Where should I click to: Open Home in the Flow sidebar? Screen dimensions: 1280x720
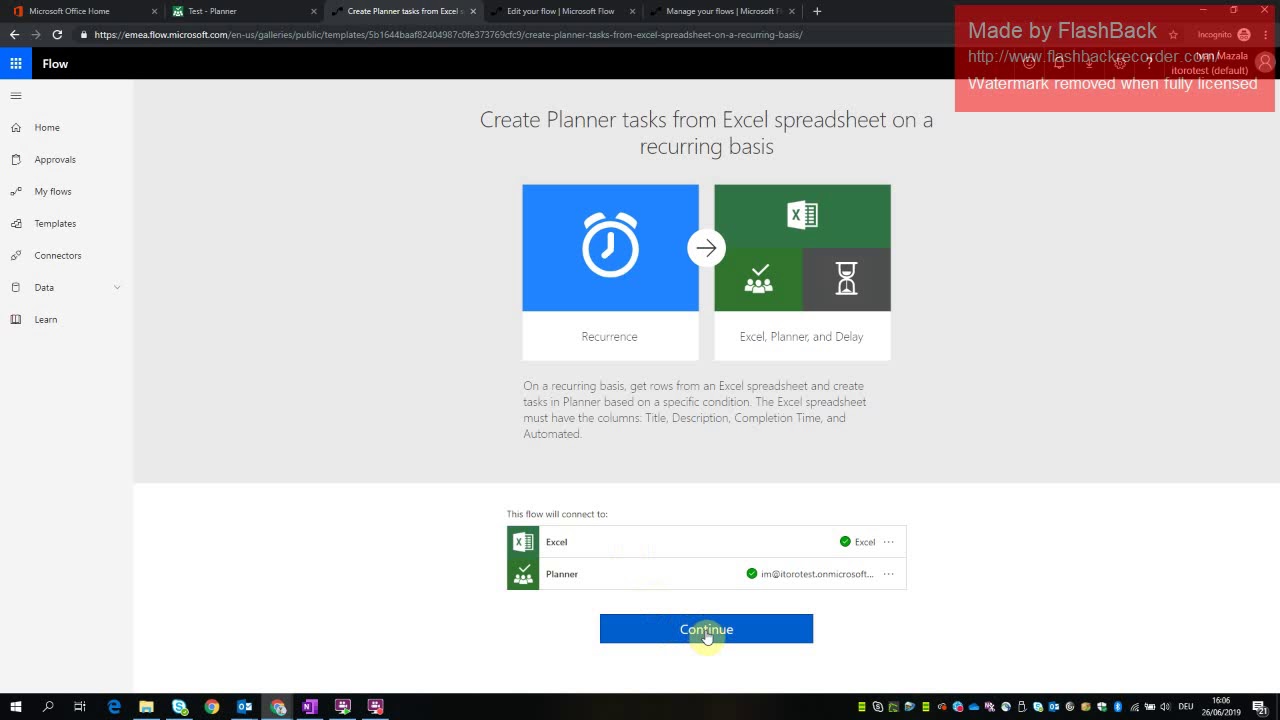tap(47, 128)
